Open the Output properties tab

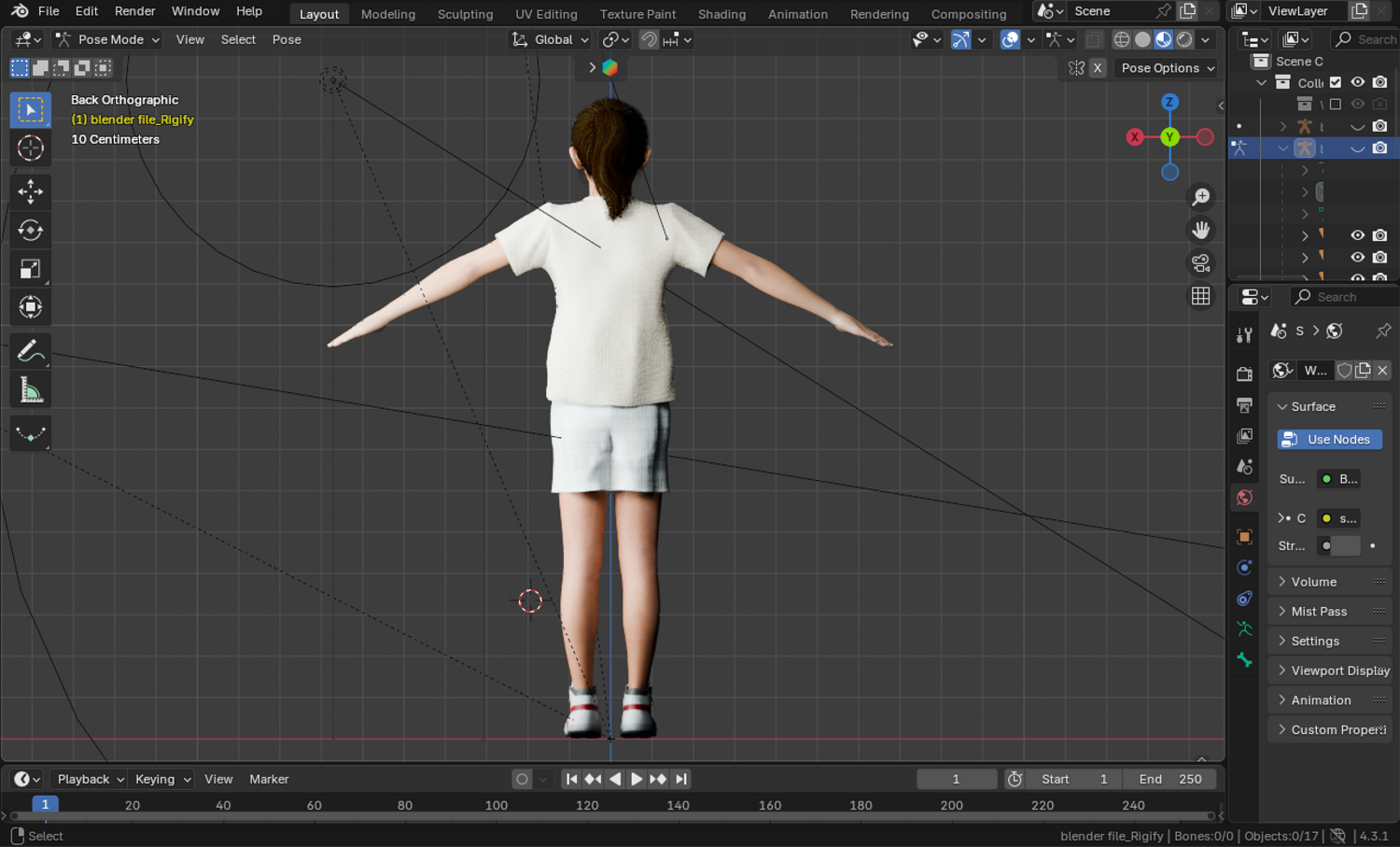pos(1244,404)
